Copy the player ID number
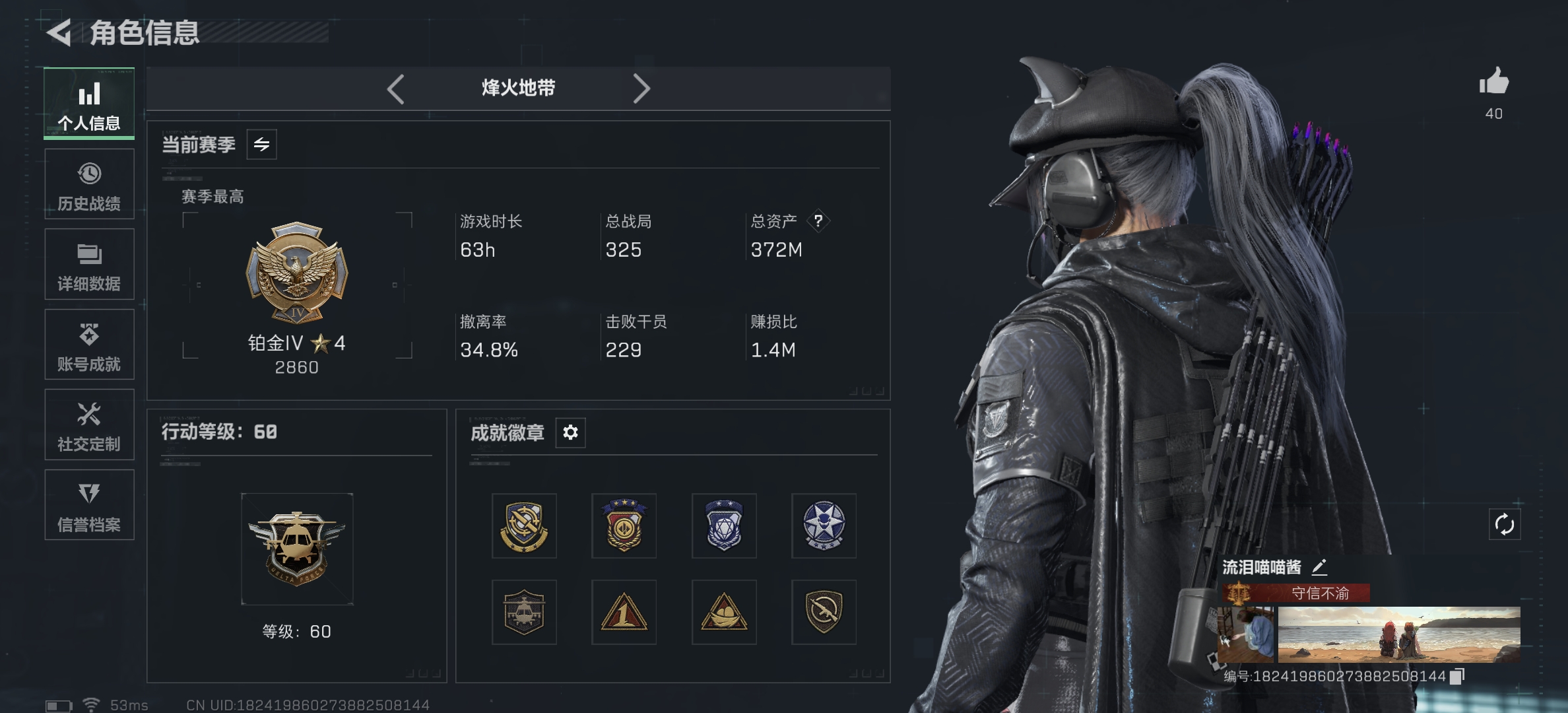This screenshot has width=1568, height=713. point(1458,676)
